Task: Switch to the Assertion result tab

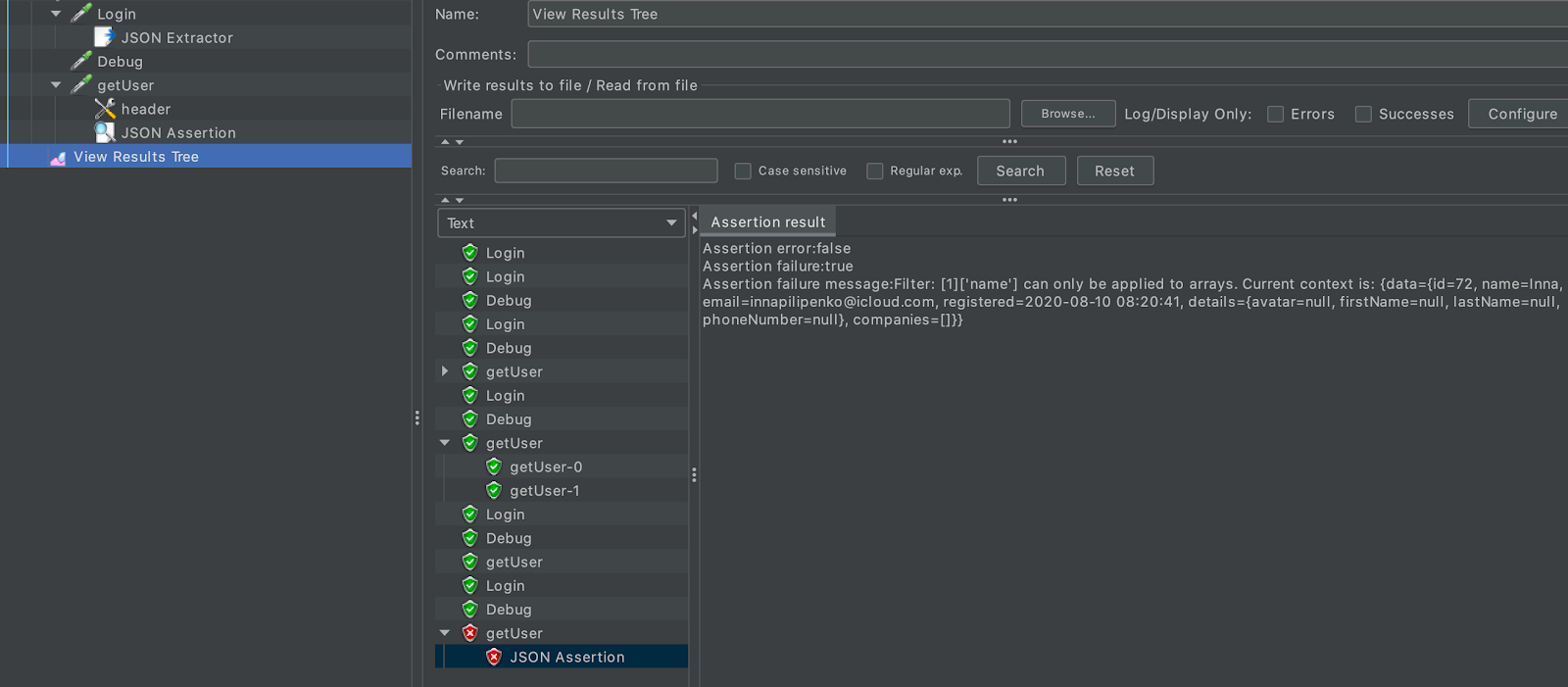Action: click(x=768, y=221)
